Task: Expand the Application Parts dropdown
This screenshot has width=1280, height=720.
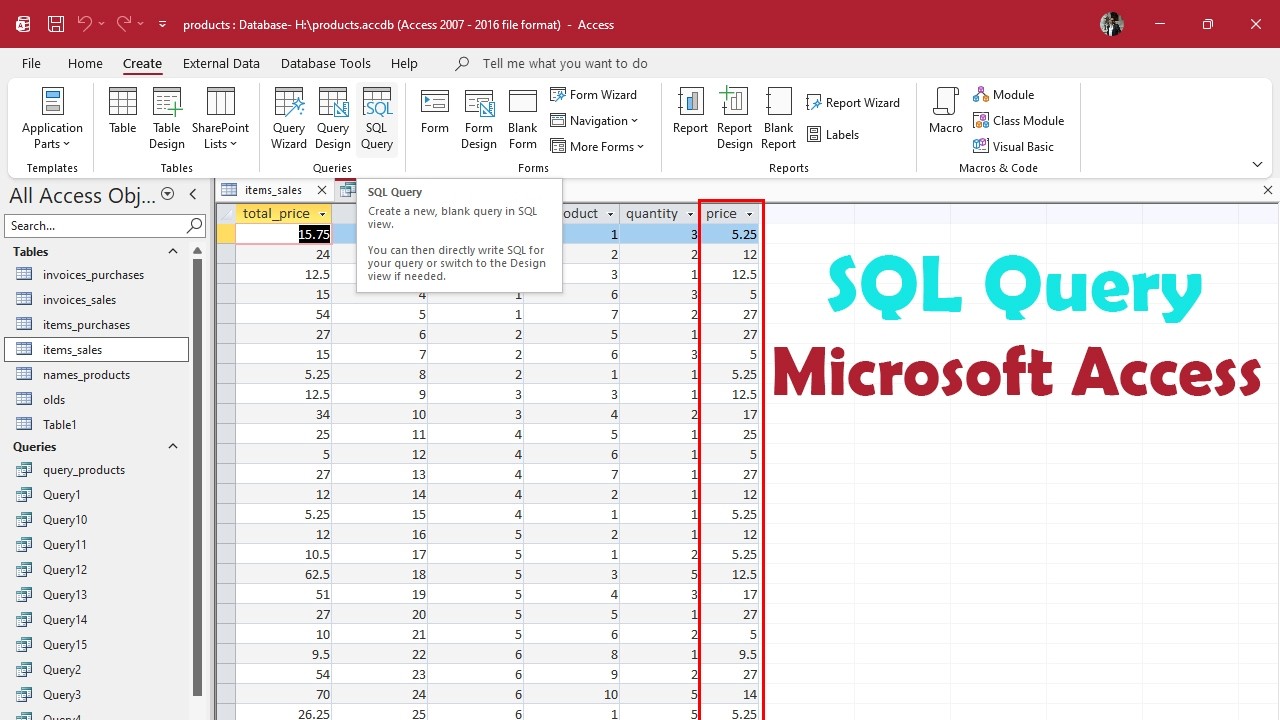Action: click(52, 119)
